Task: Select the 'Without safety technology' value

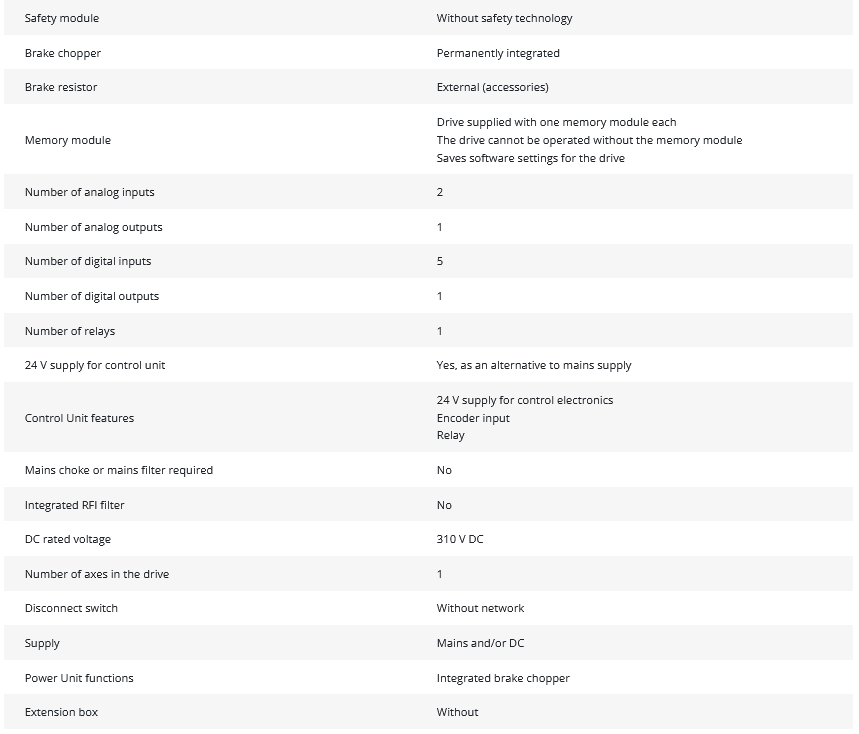Action: click(504, 18)
